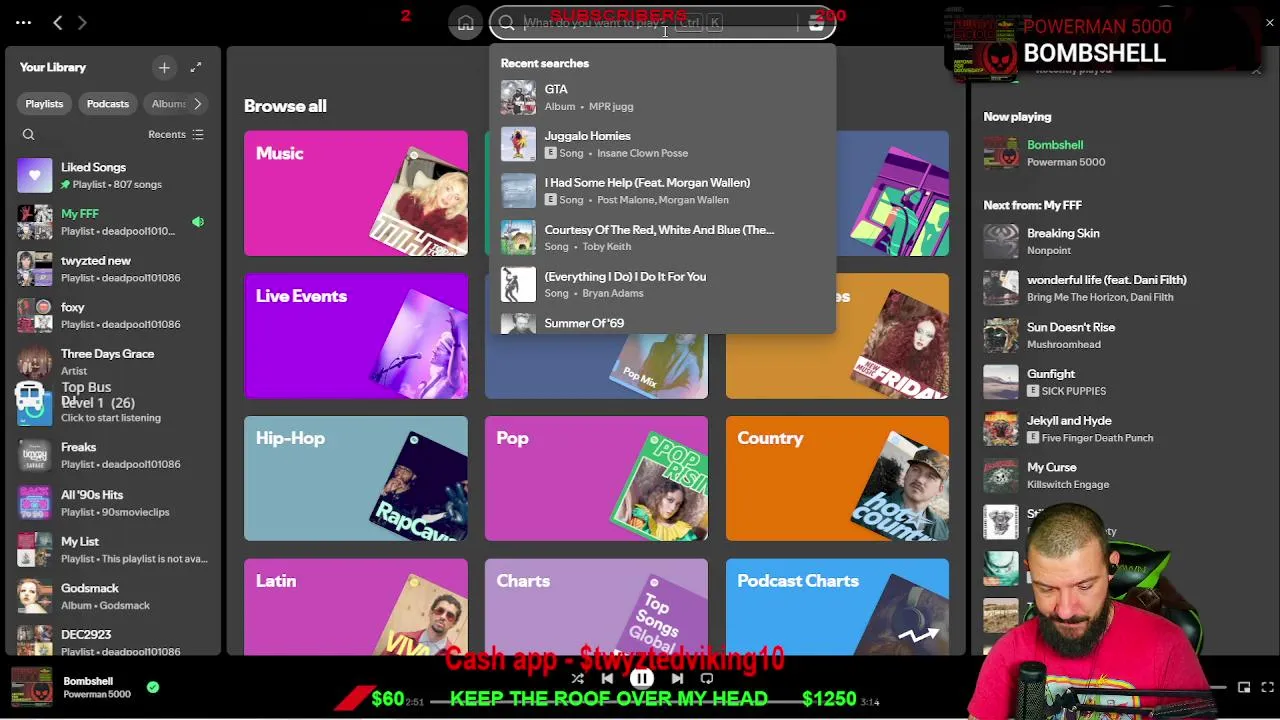
Task: Open the Browse icon in search bar
Action: (816, 24)
